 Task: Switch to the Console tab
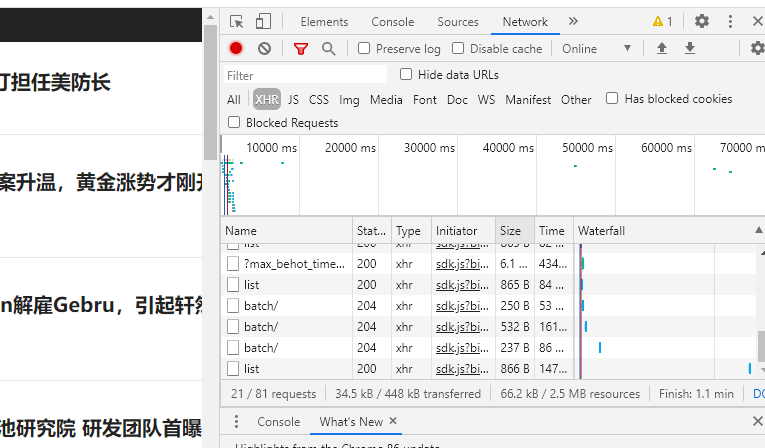coord(393,21)
